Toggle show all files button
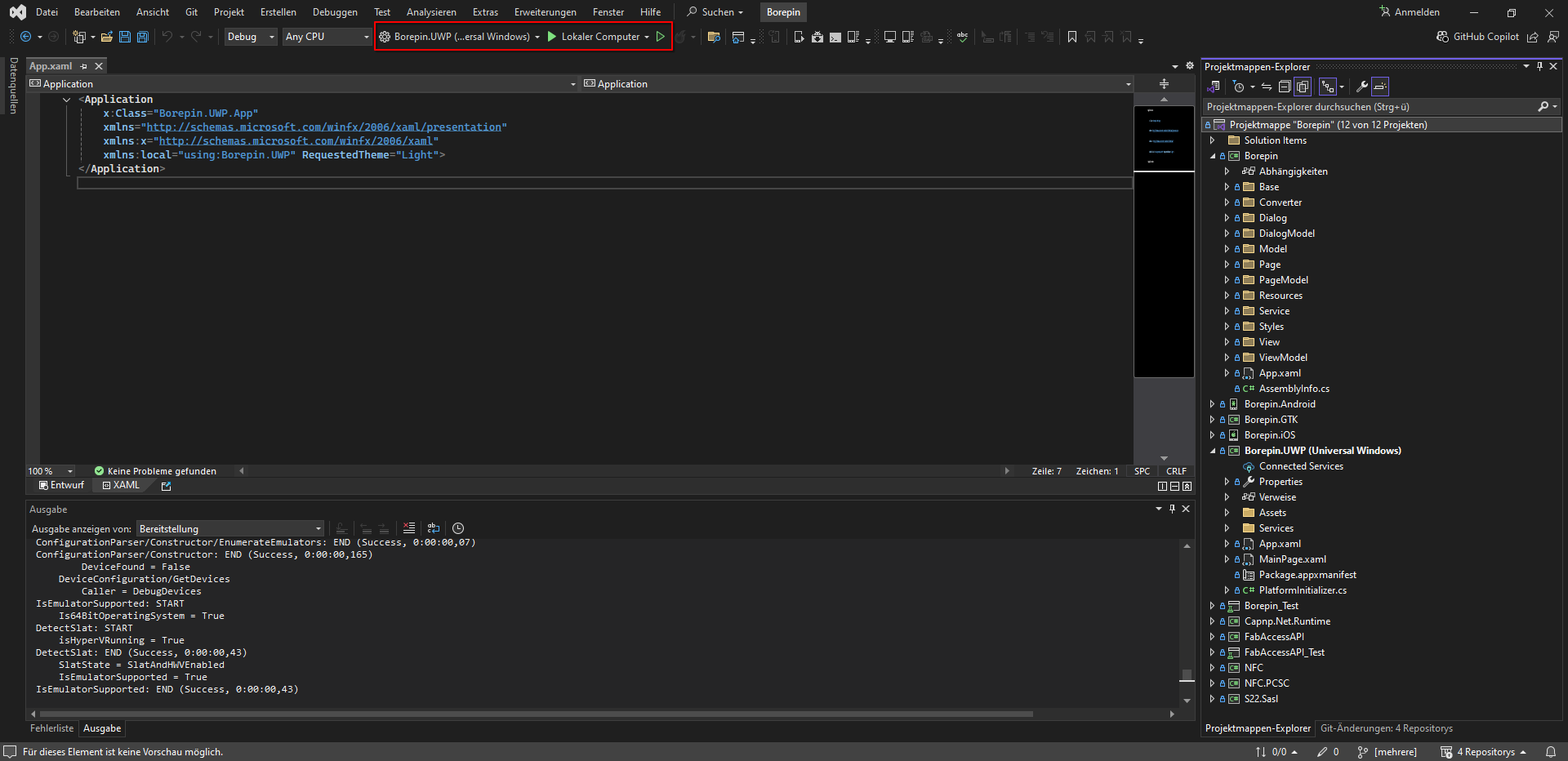 1303,87
